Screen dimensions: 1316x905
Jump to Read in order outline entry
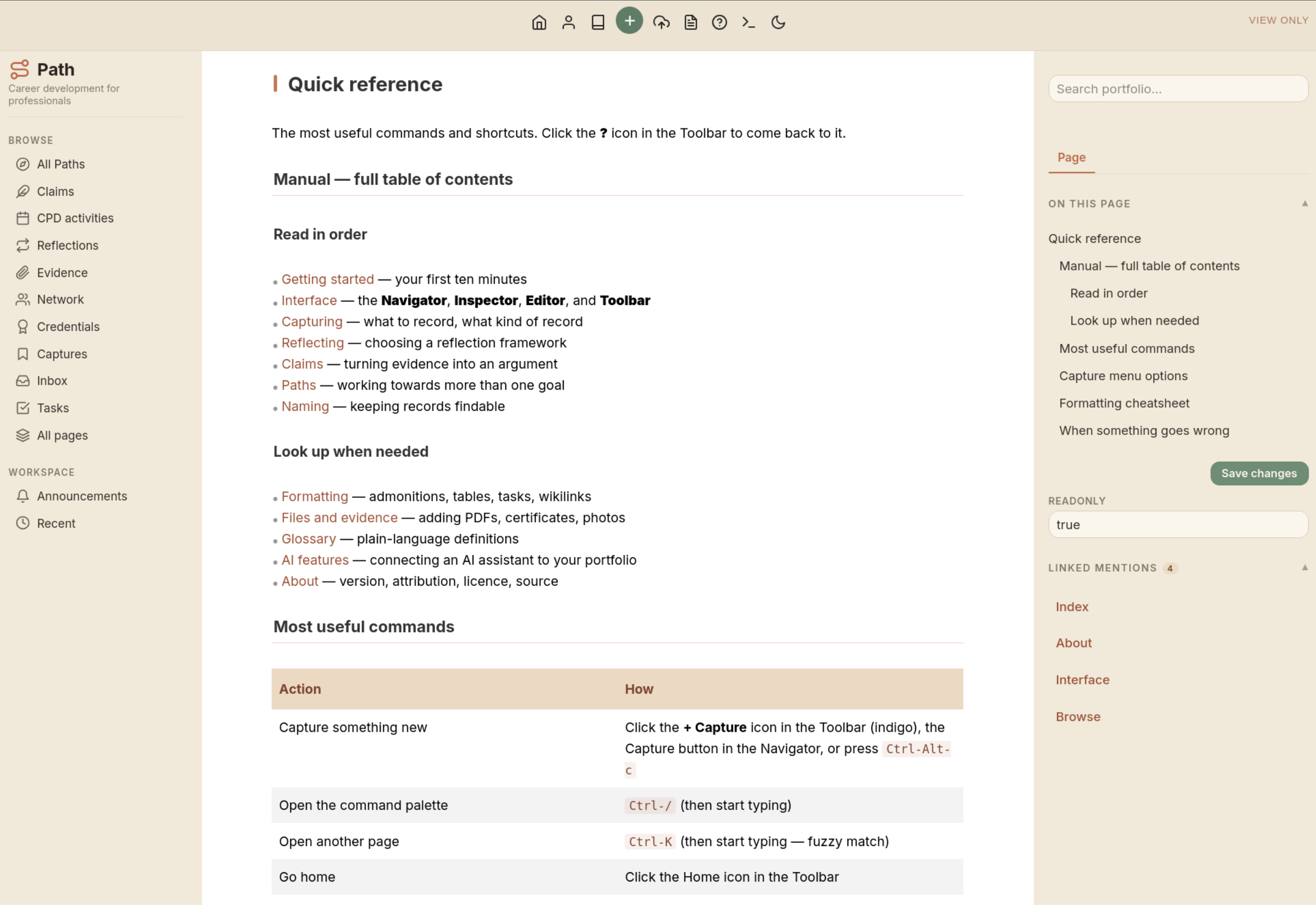click(1108, 293)
